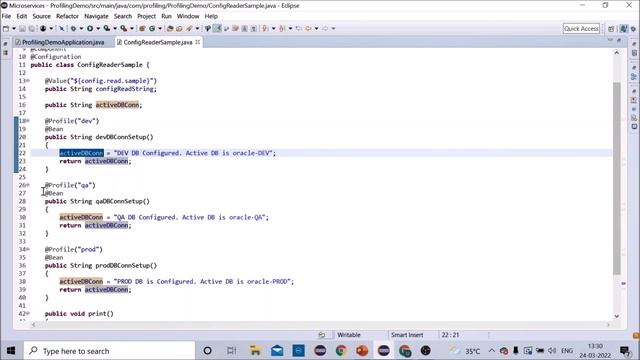Click the Save All toolbar icon

click(31, 29)
